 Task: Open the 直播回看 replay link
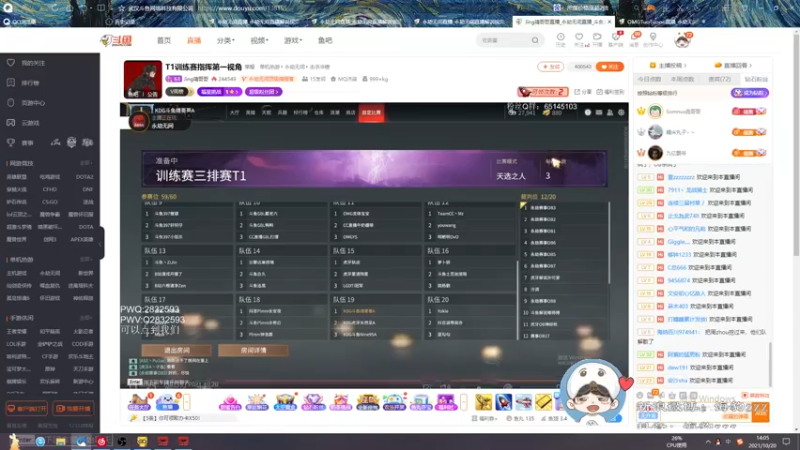pos(734,65)
